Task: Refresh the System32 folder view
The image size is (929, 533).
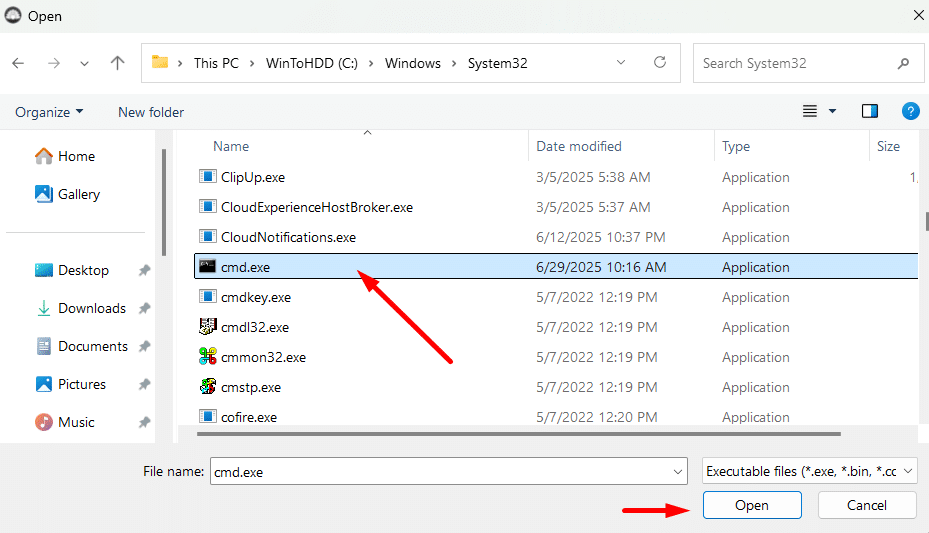Action: (x=659, y=62)
